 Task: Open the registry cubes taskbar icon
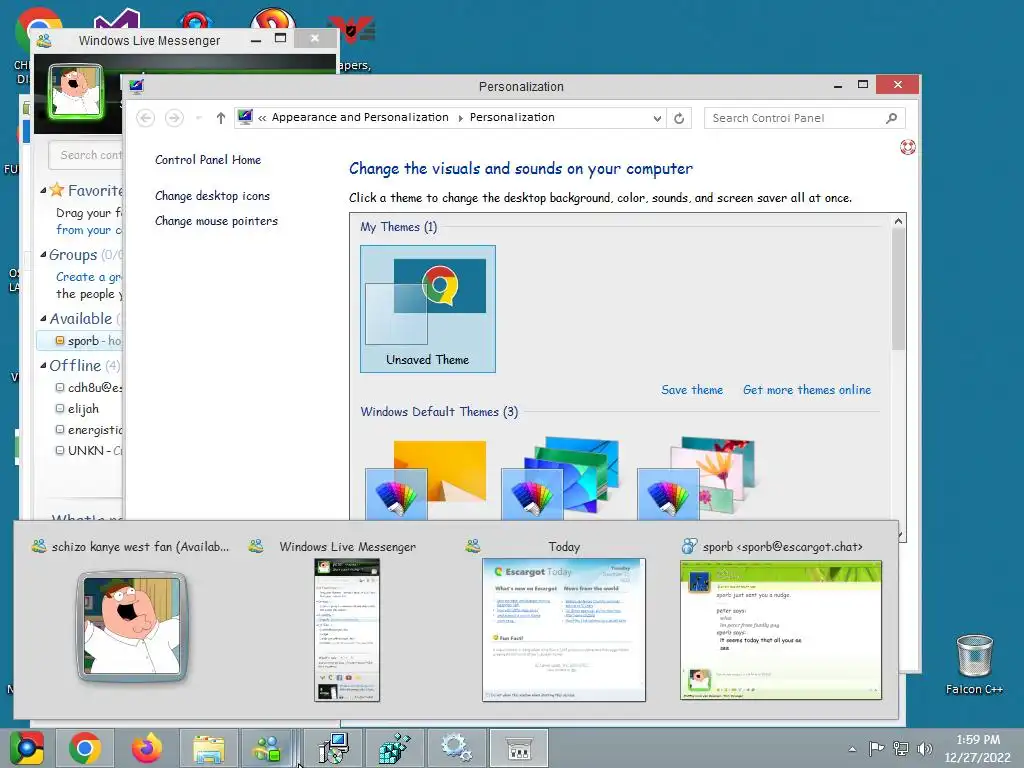[x=394, y=748]
